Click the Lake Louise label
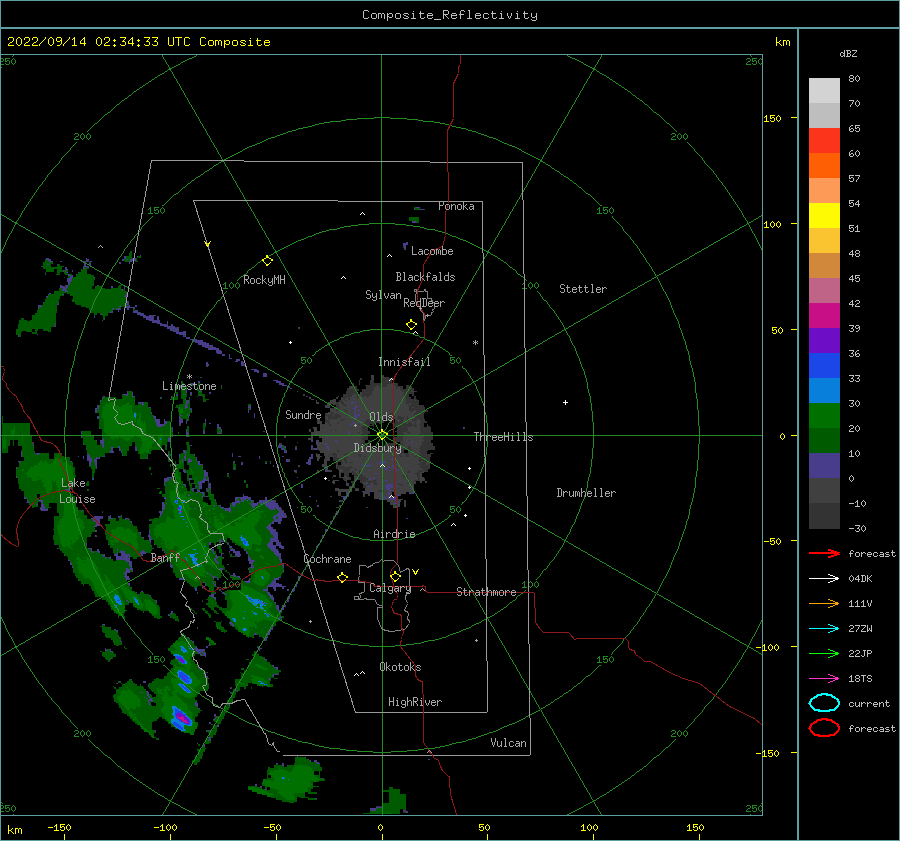The width and height of the screenshot is (900, 841). pyautogui.click(x=77, y=491)
